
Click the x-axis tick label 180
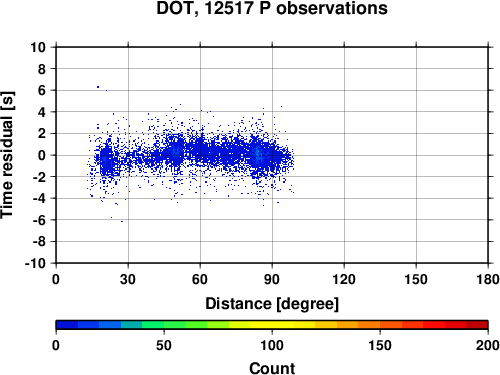click(488, 279)
